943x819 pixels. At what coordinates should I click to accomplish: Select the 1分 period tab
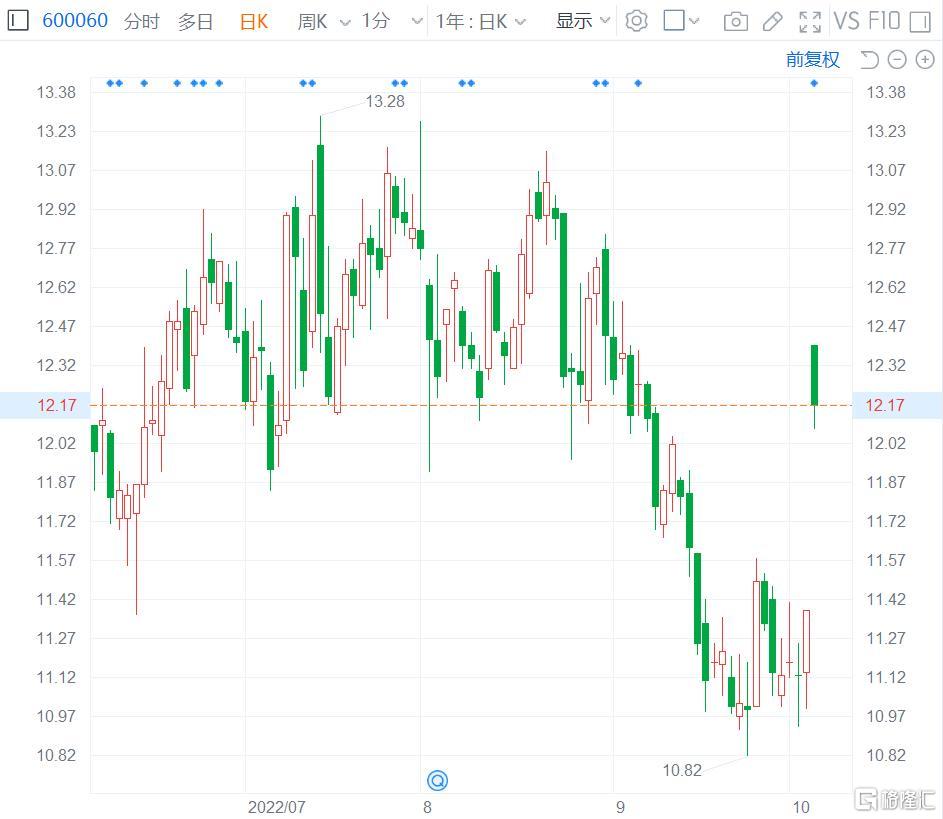[375, 22]
